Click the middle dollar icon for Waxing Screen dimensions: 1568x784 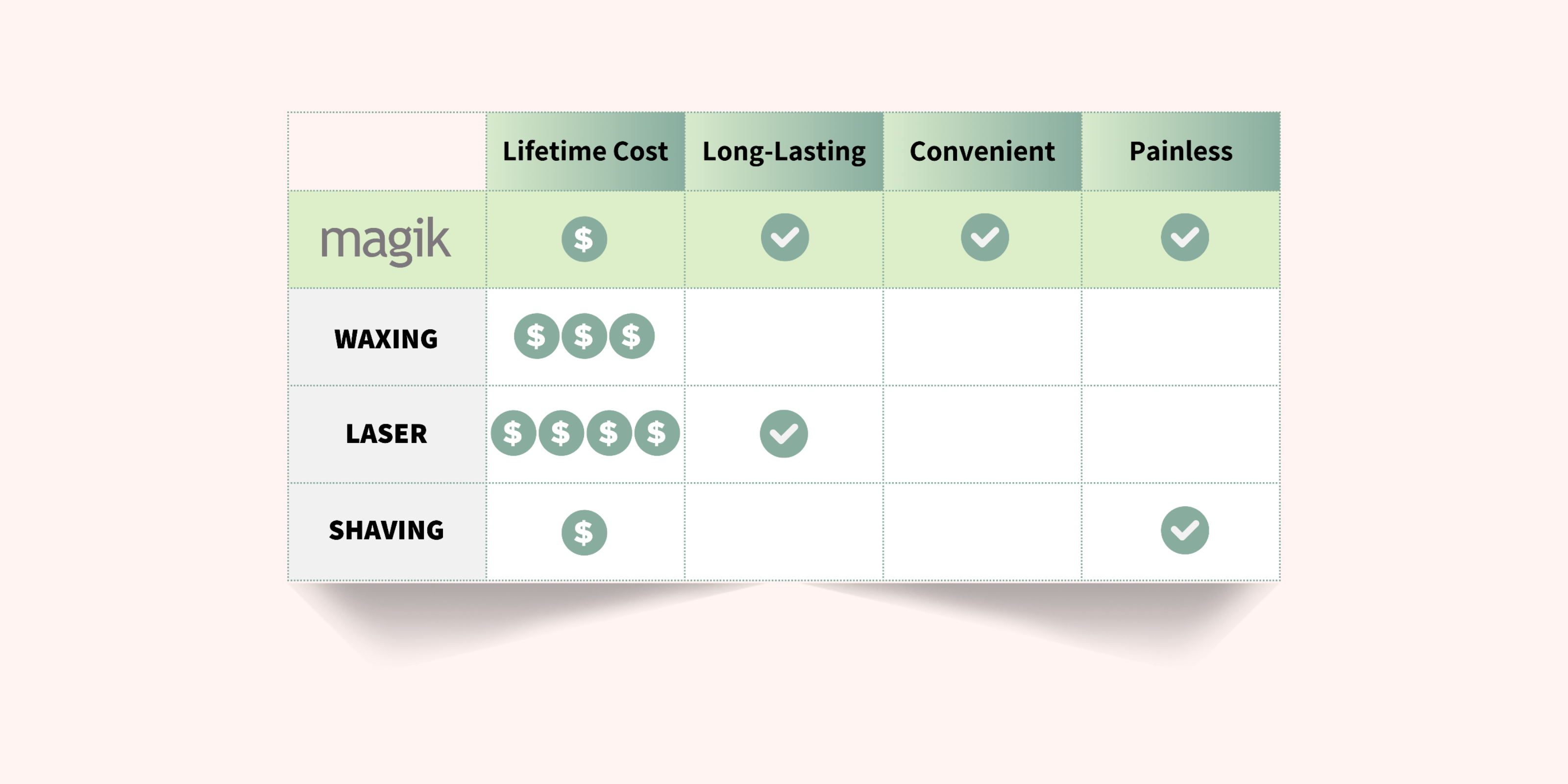click(x=584, y=336)
